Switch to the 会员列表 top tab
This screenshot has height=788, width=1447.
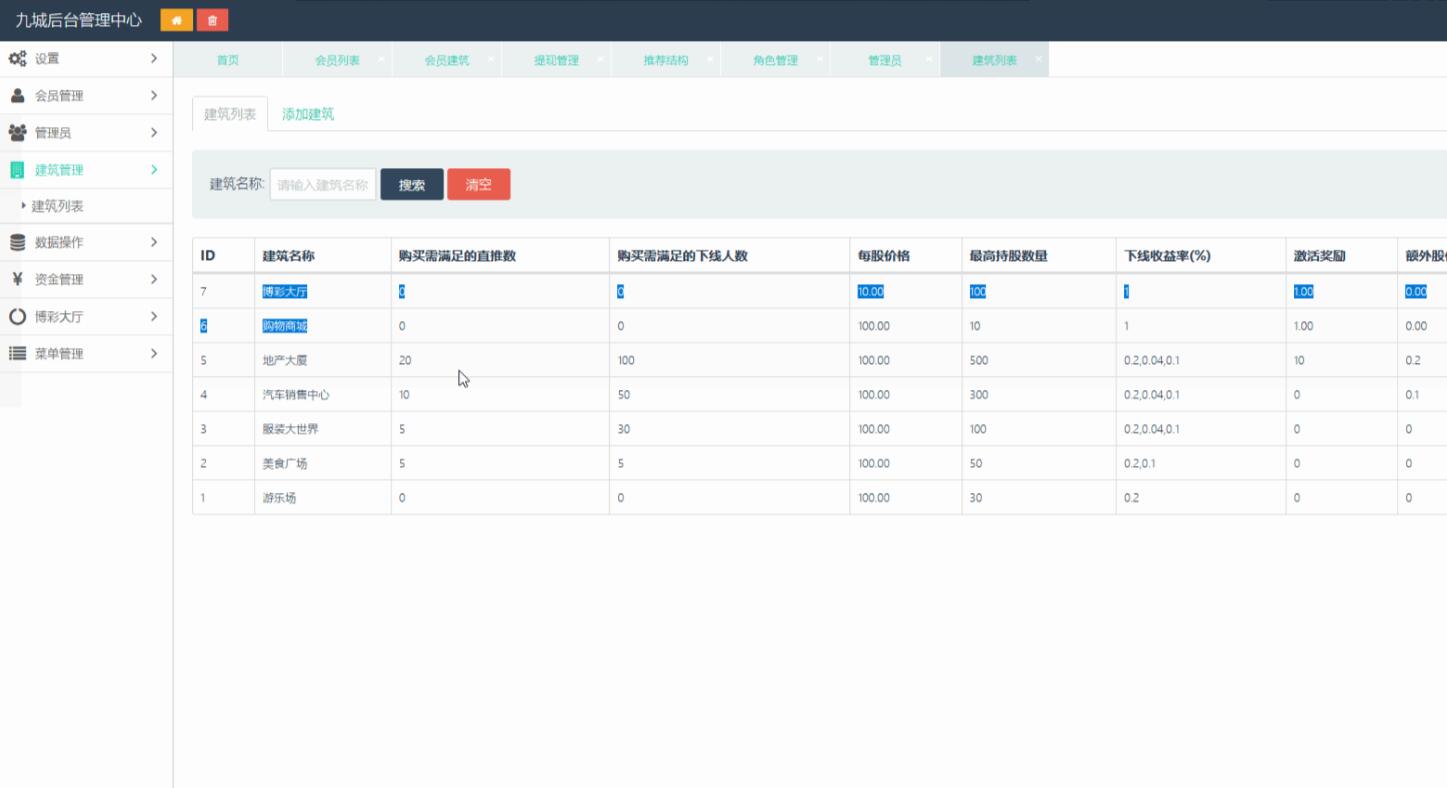(337, 60)
